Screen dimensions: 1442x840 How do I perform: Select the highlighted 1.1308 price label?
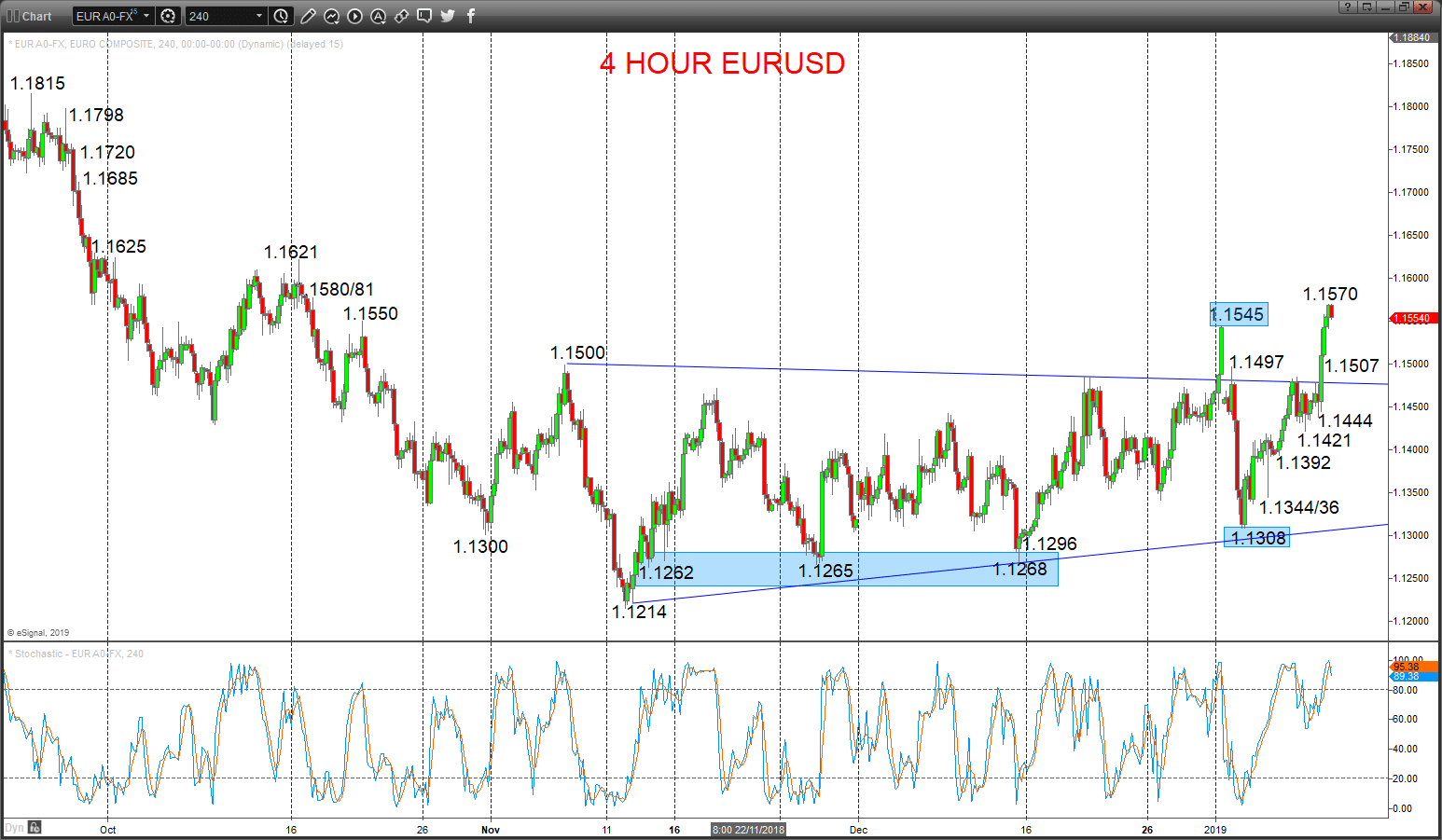(1257, 537)
